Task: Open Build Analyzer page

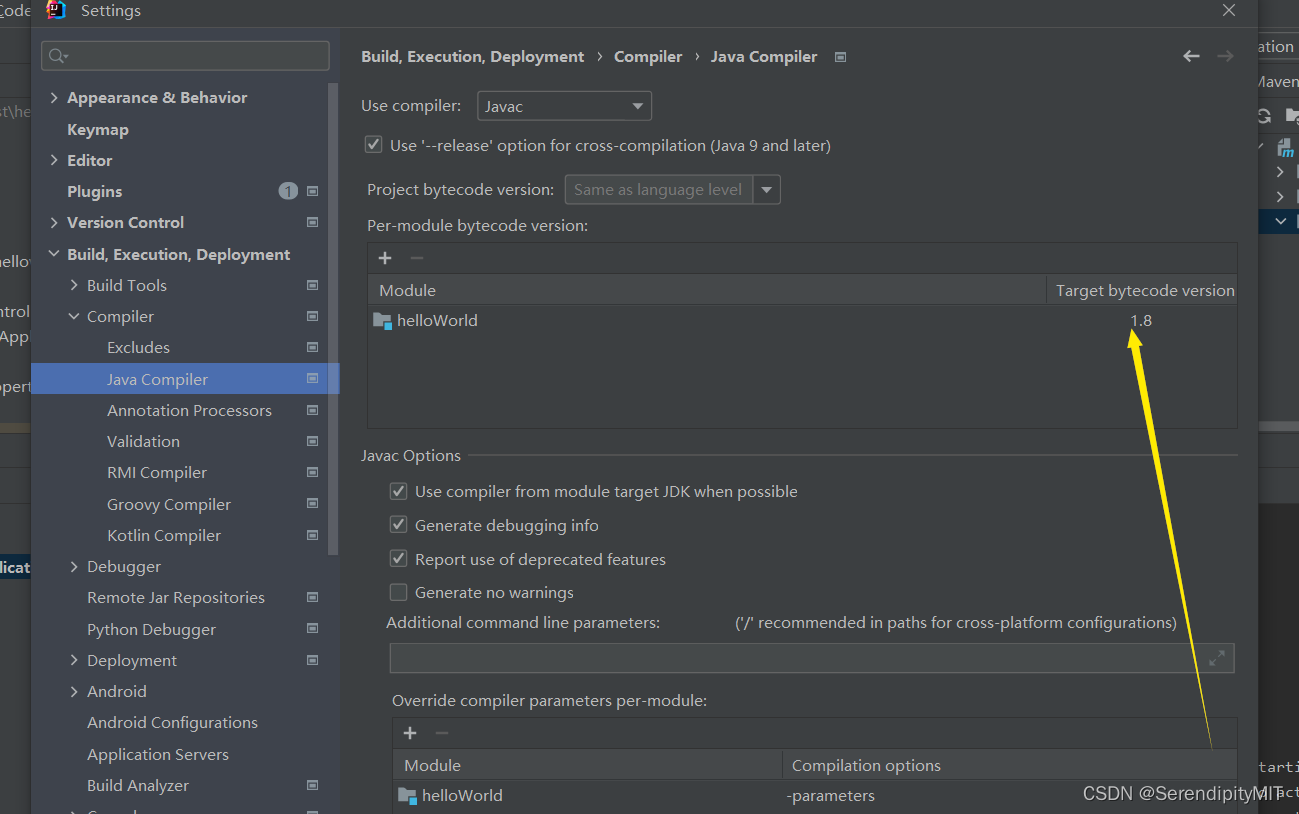Action: click(x=138, y=785)
